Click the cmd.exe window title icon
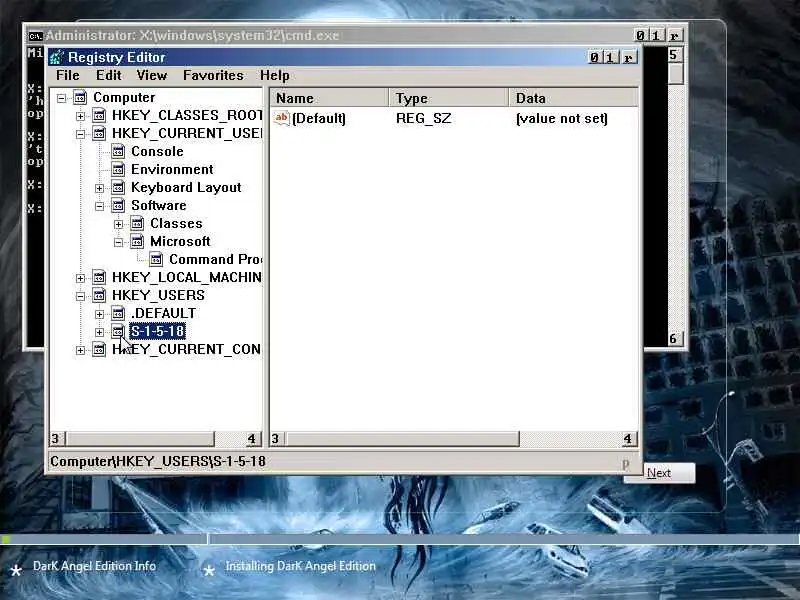800x600 pixels. coord(35,36)
